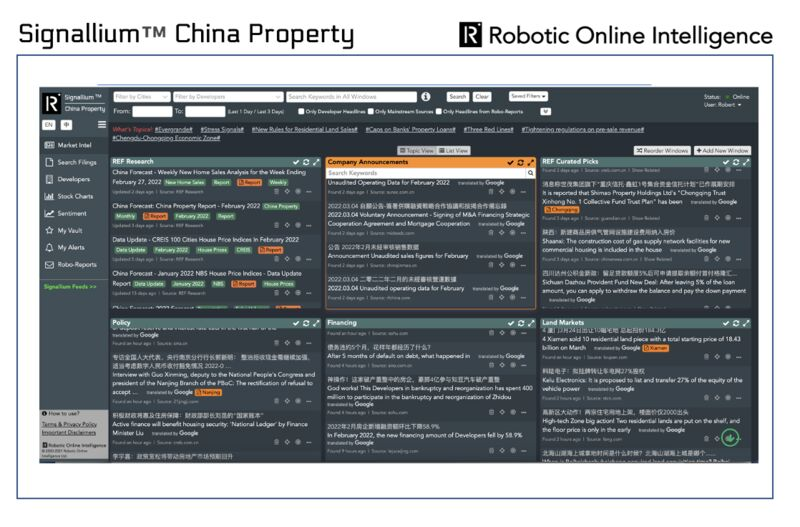The height and width of the screenshot is (527, 800).
Task: Click Signallium Feeds >> link
Action: pos(70,287)
